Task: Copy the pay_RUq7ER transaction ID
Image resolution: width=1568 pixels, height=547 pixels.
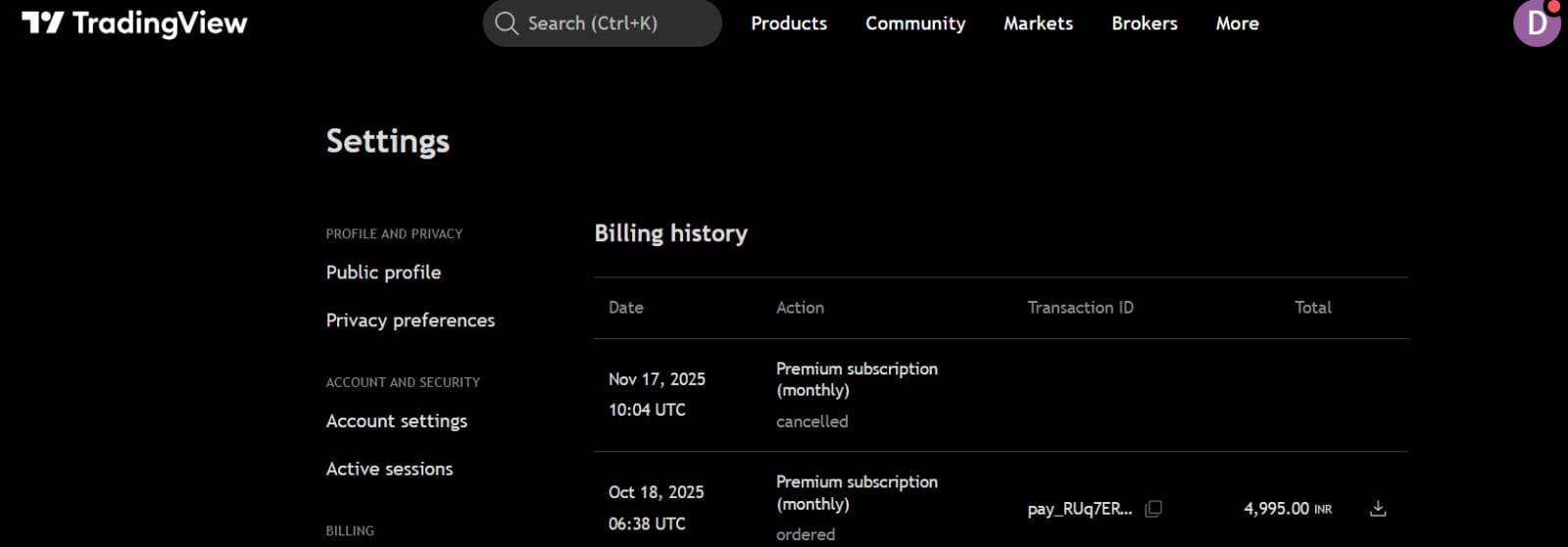Action: (1153, 508)
